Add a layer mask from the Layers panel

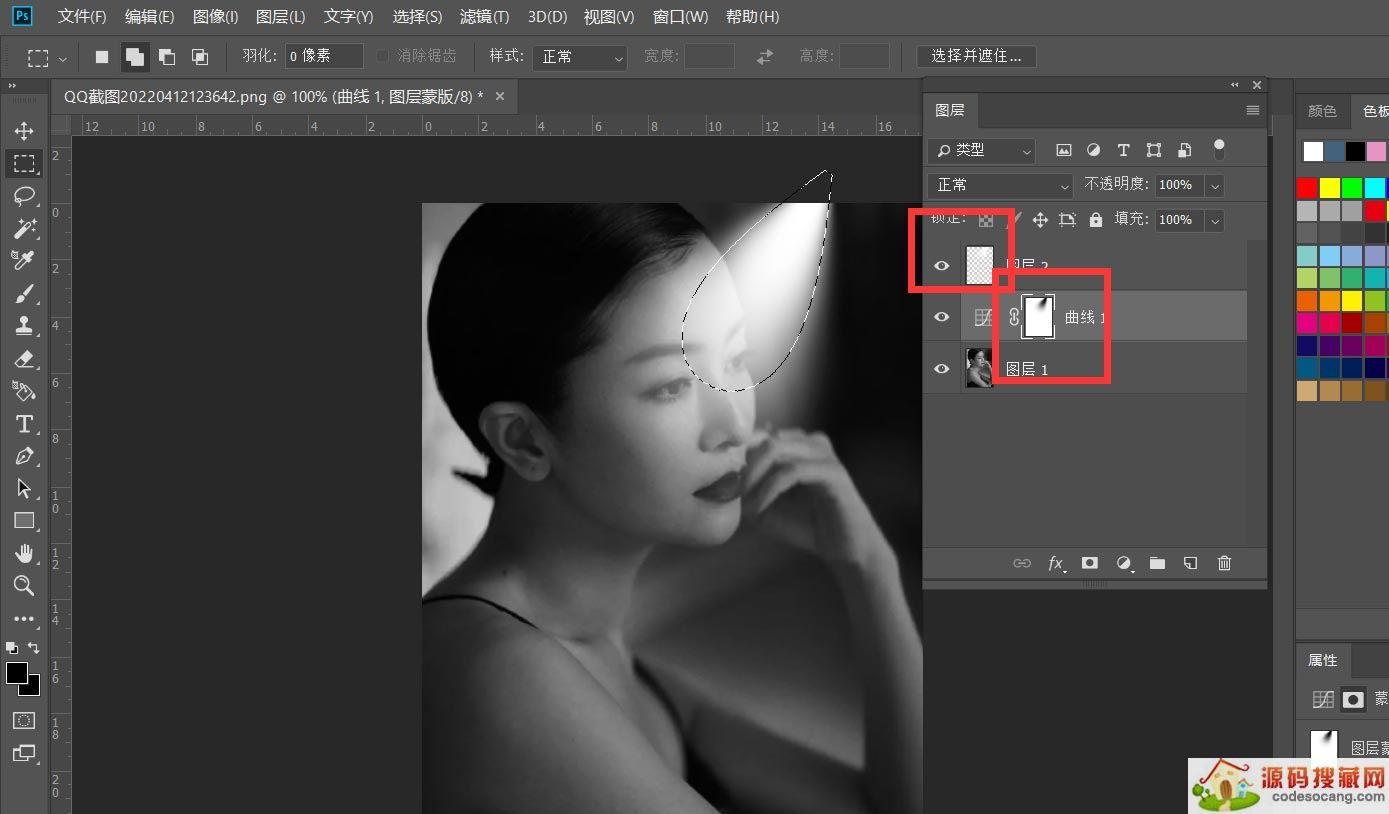point(1089,563)
